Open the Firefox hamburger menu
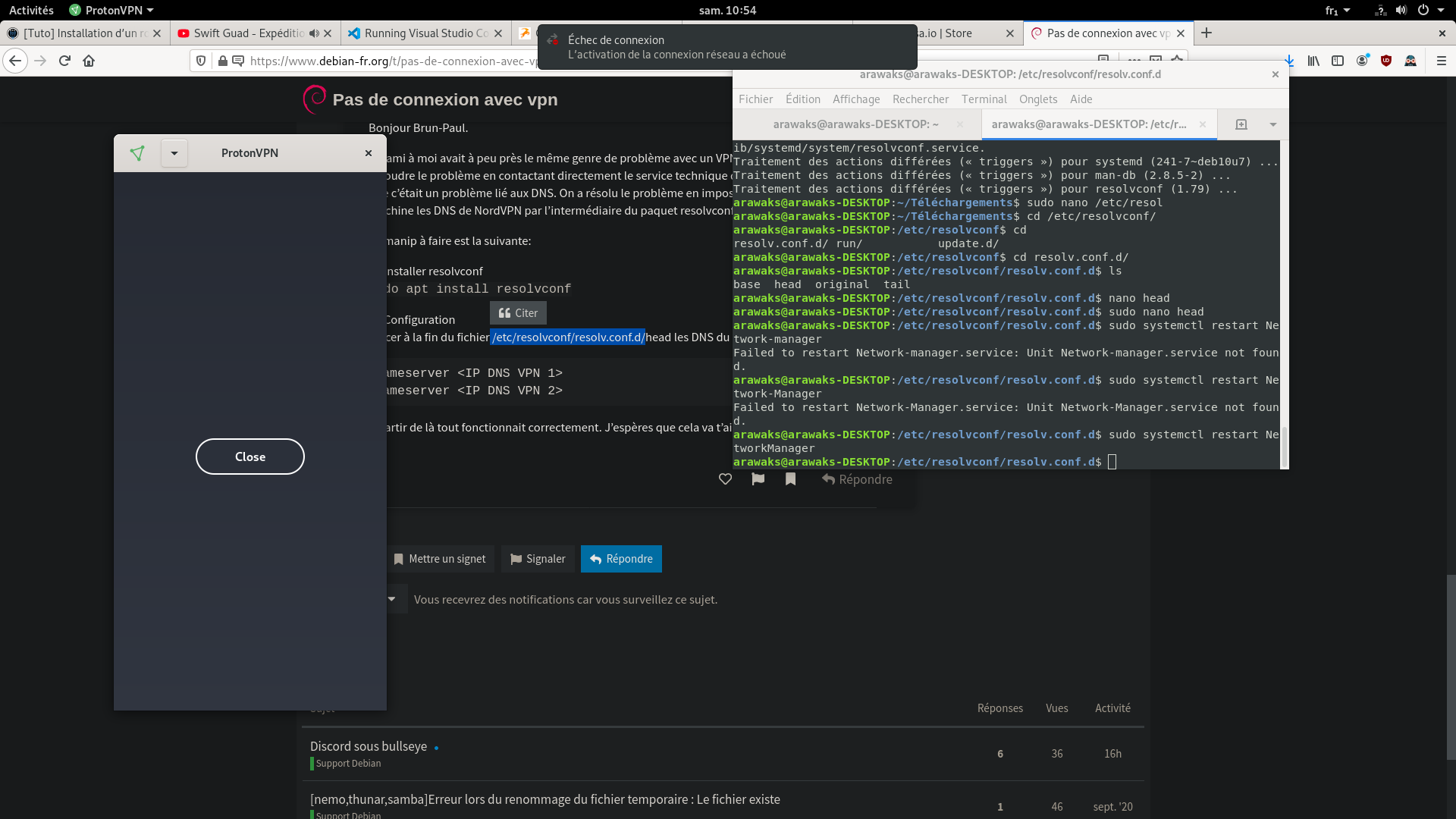The height and width of the screenshot is (819, 1456). (x=1442, y=61)
